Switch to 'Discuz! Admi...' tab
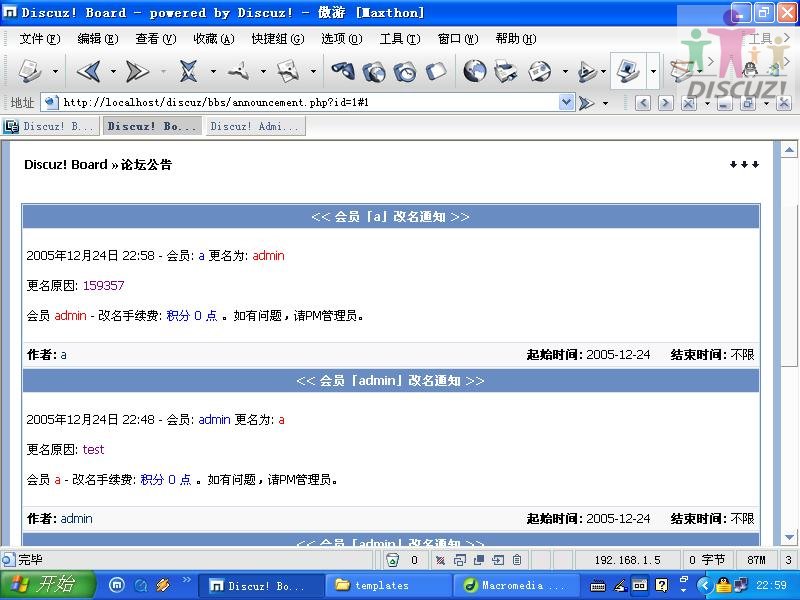Screen dimensions: 800x600 (x=255, y=126)
